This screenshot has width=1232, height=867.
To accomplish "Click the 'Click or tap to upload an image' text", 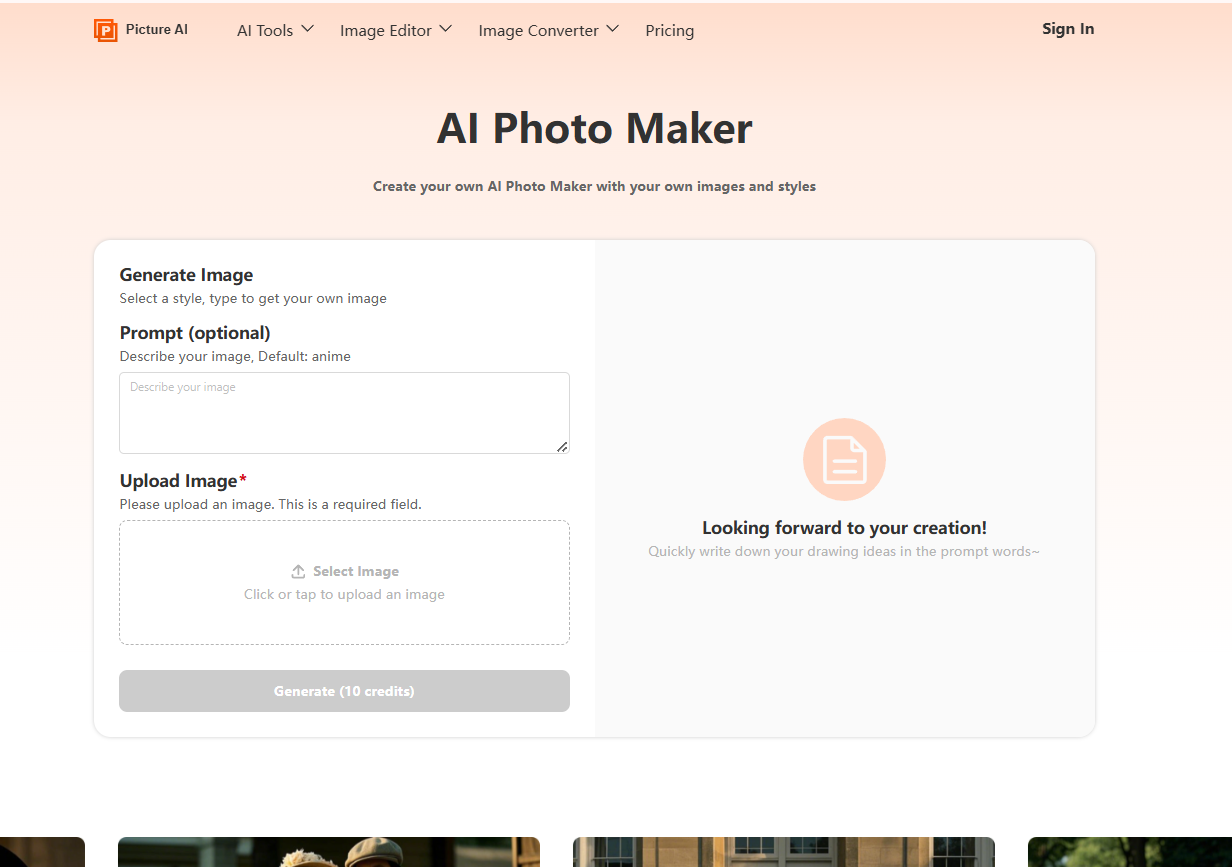I will click(344, 594).
